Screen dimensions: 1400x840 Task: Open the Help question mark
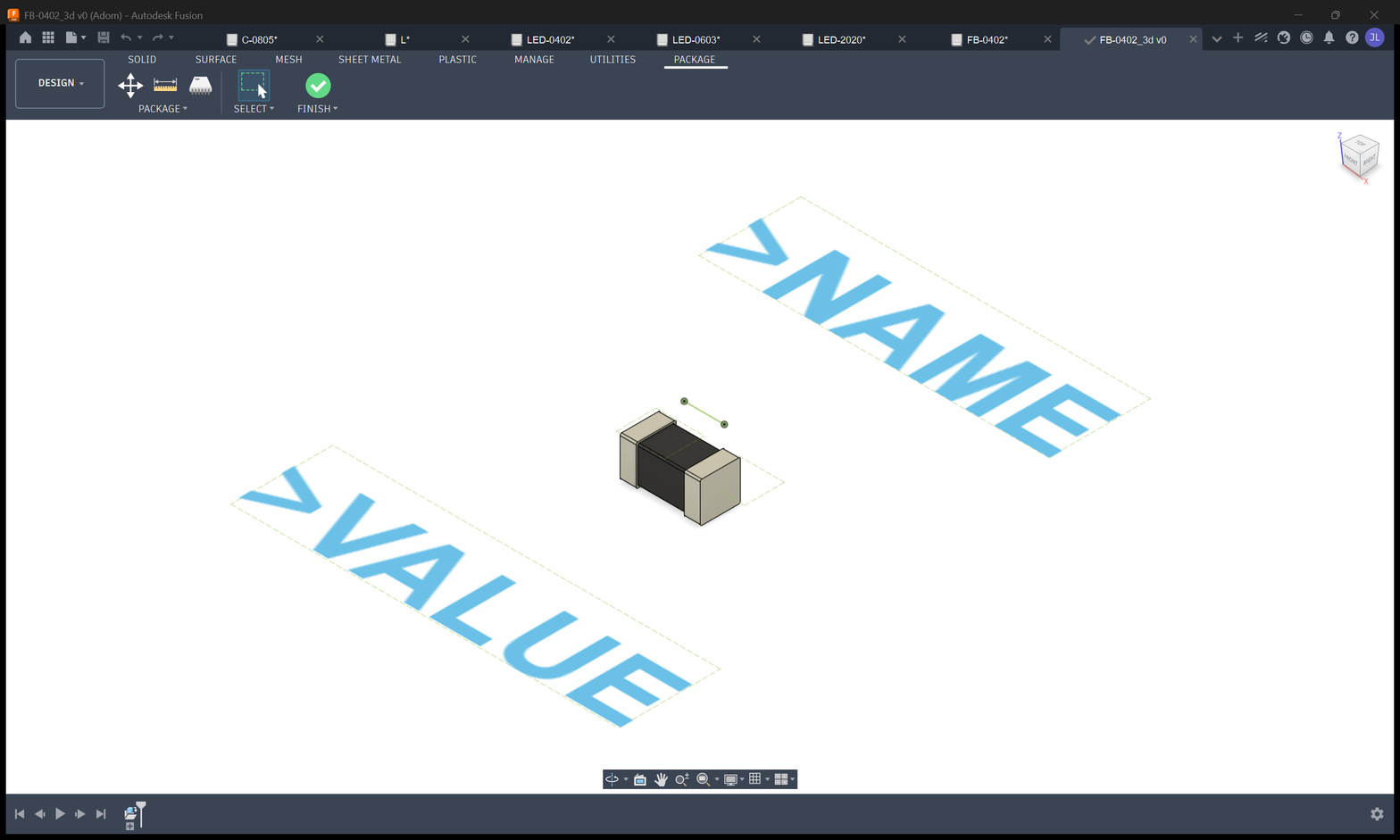(x=1352, y=37)
